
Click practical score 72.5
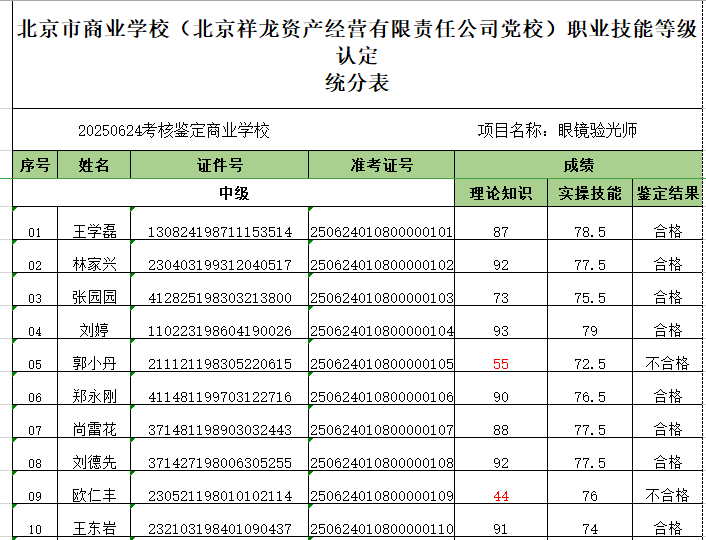(590, 364)
